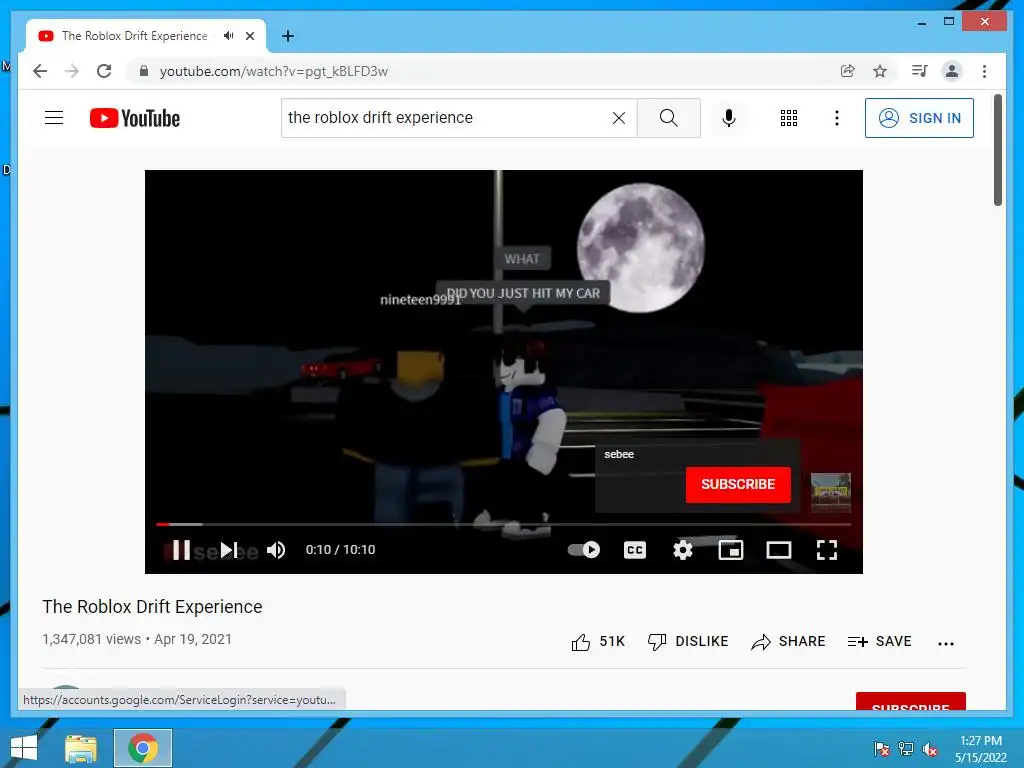Click the browser address bar URL
This screenshot has width=1024, height=768.
tap(274, 71)
